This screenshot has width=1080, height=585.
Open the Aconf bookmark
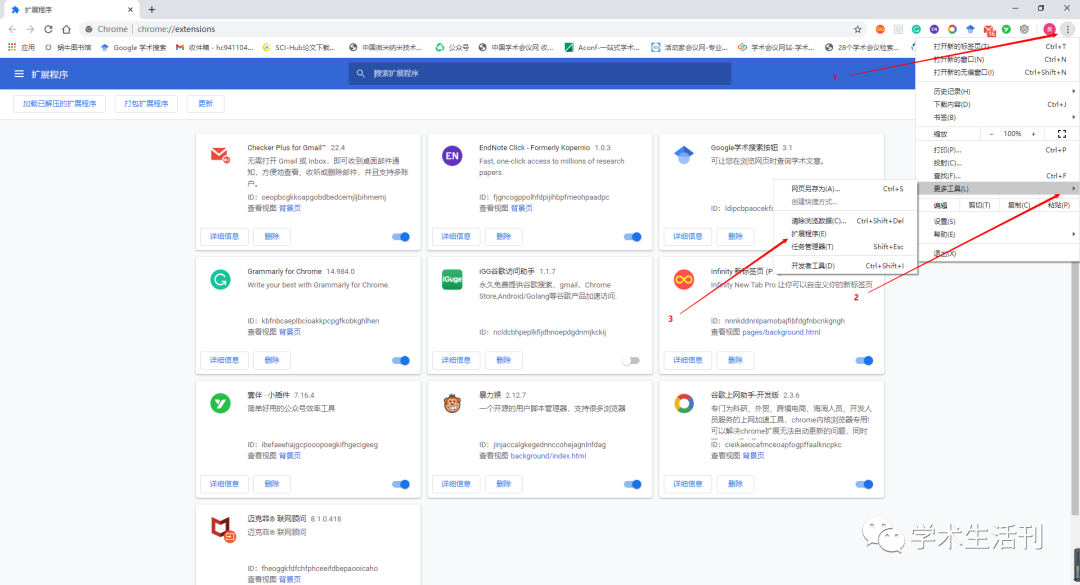pos(602,48)
